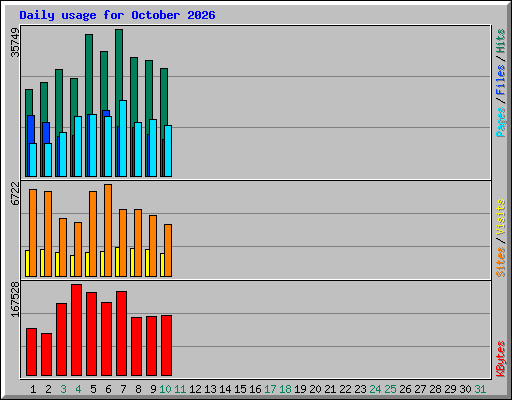Click the cyan Pages legend label
The width and height of the screenshot is (512, 400).
[x=500, y=122]
